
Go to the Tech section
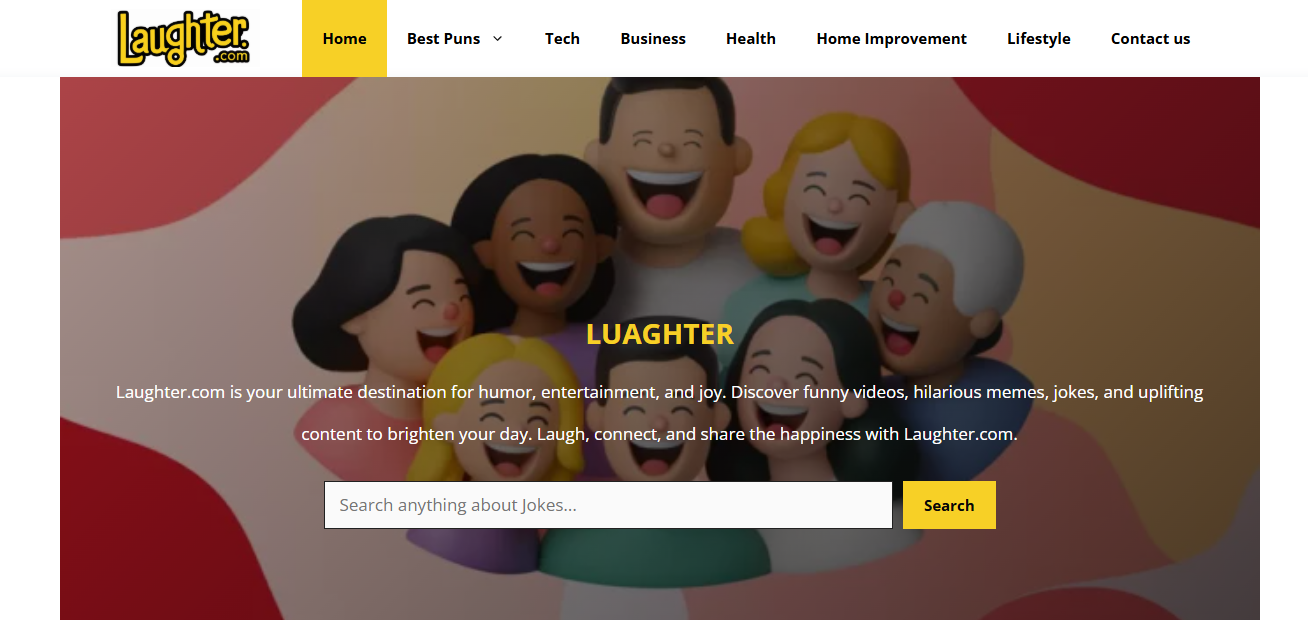[562, 38]
